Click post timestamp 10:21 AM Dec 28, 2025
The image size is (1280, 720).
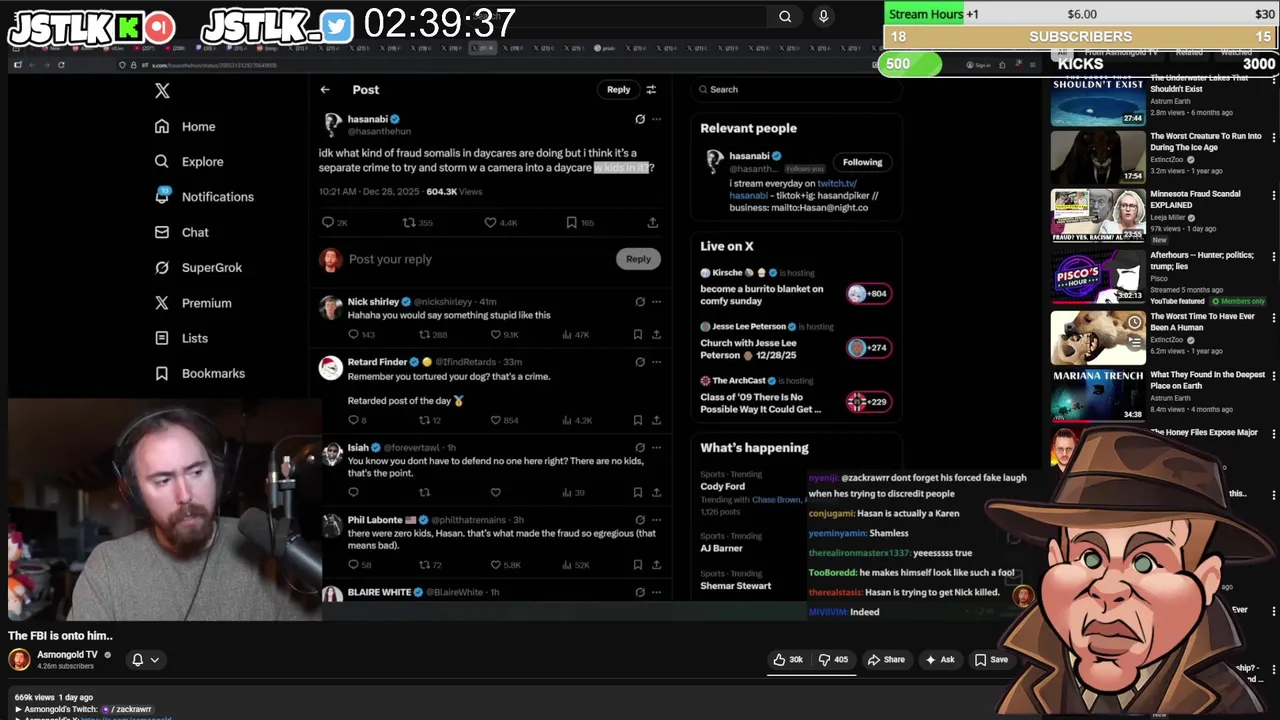[369, 192]
